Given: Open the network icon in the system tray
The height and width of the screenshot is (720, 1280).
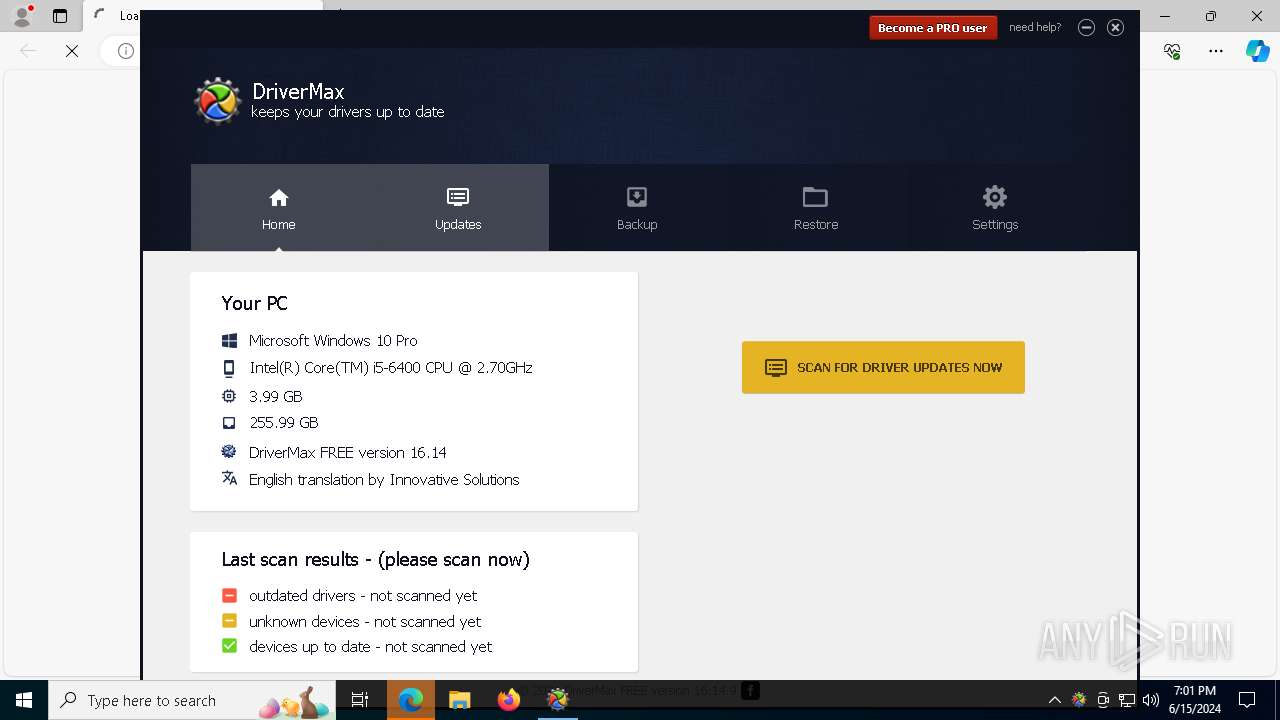Looking at the screenshot, I should [1127, 700].
